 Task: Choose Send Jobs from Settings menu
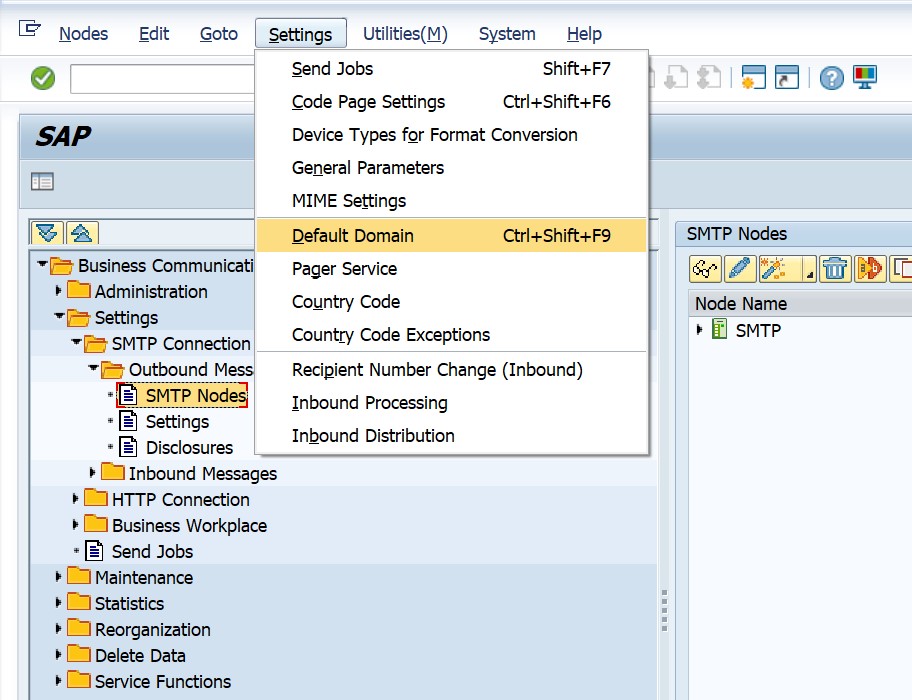point(451,69)
